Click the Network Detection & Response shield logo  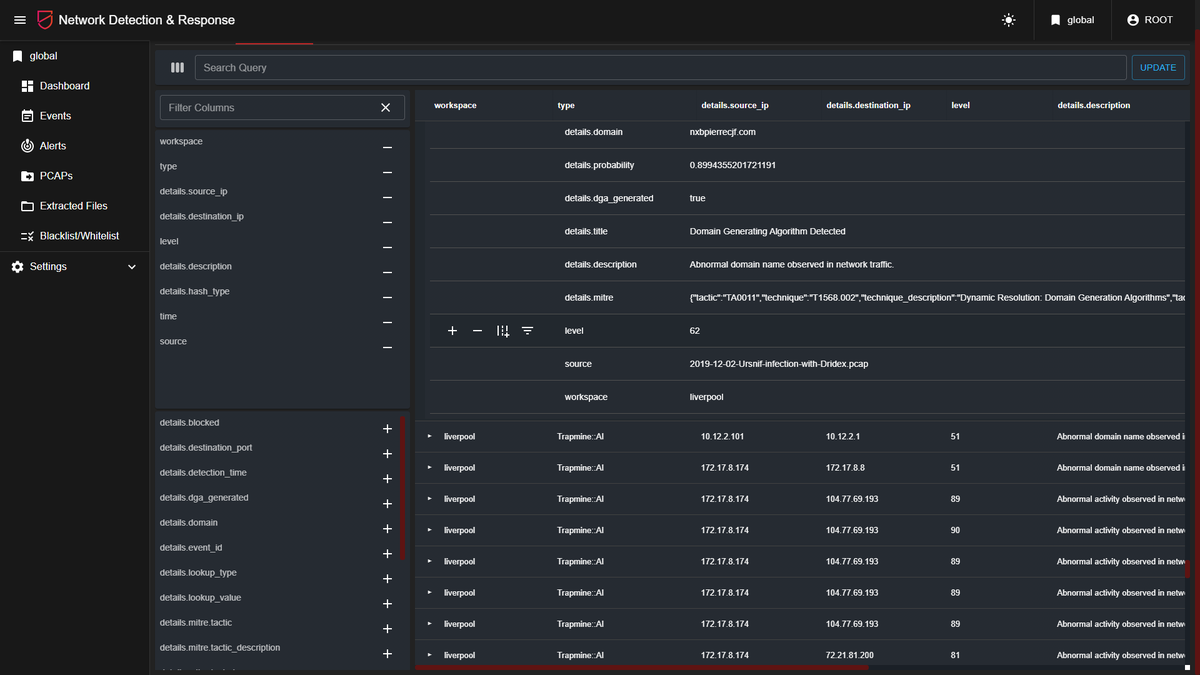(45, 20)
